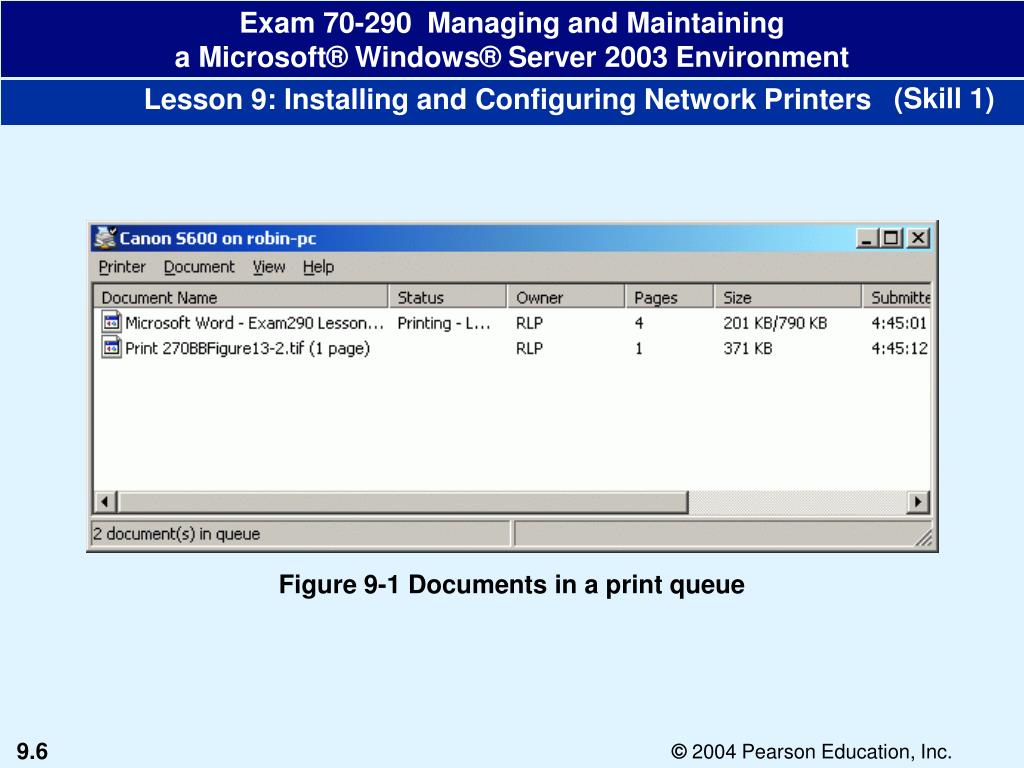Click the '2 document(s) in queue' status text
This screenshot has width=1024, height=768.
coord(176,534)
